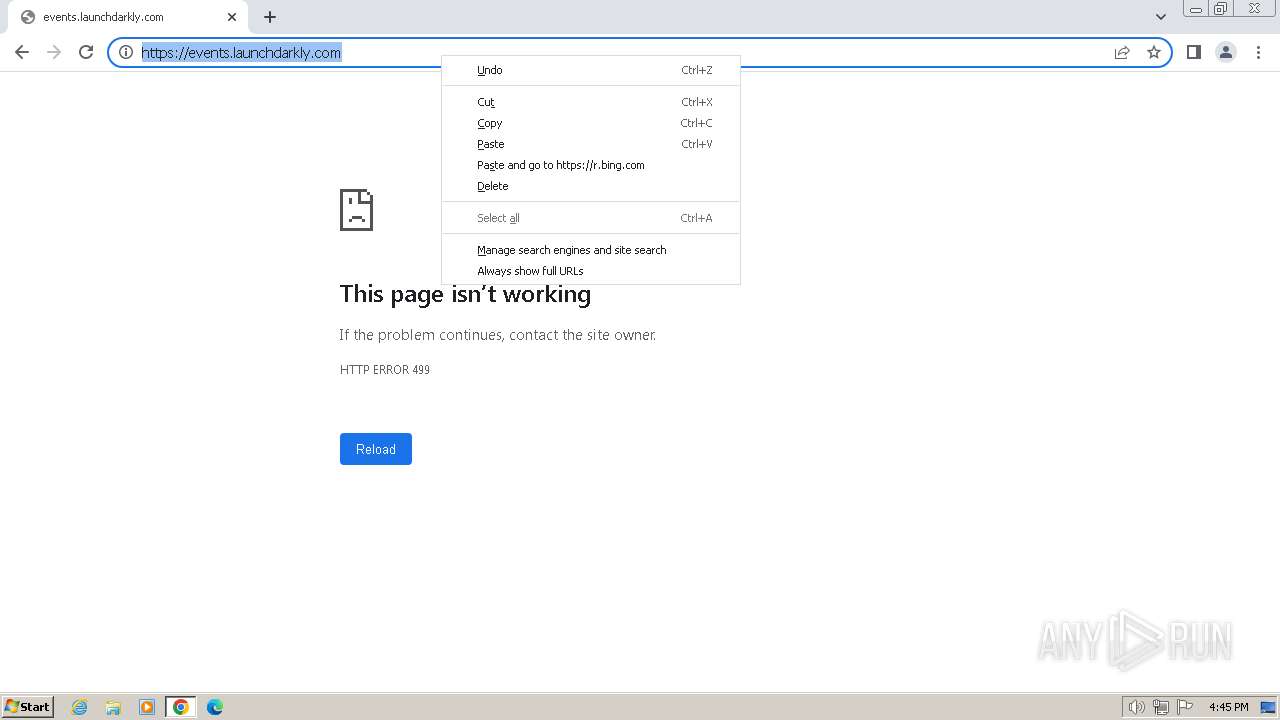Open Manage search engines and site search
The image size is (1280, 720).
(x=591, y=250)
